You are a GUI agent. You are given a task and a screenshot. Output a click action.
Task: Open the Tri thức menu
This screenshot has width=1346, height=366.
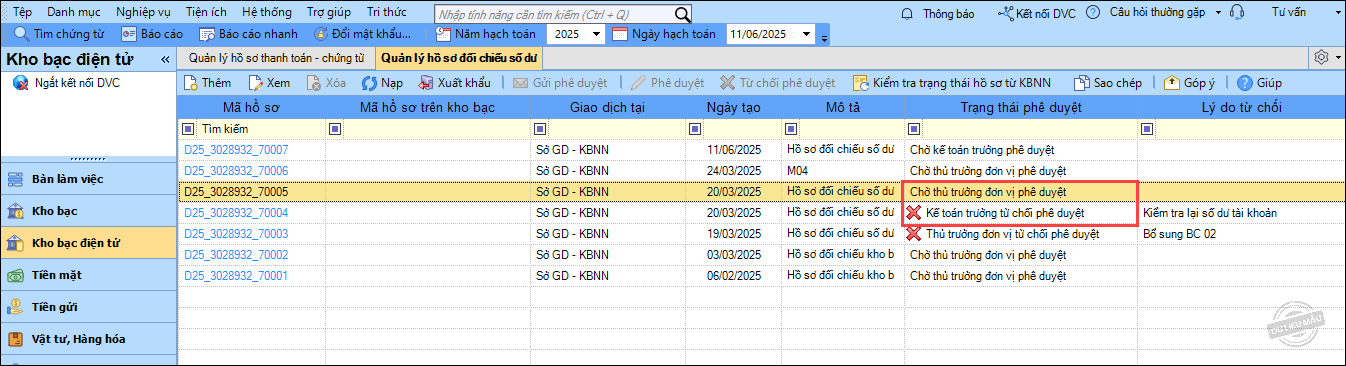coord(387,13)
